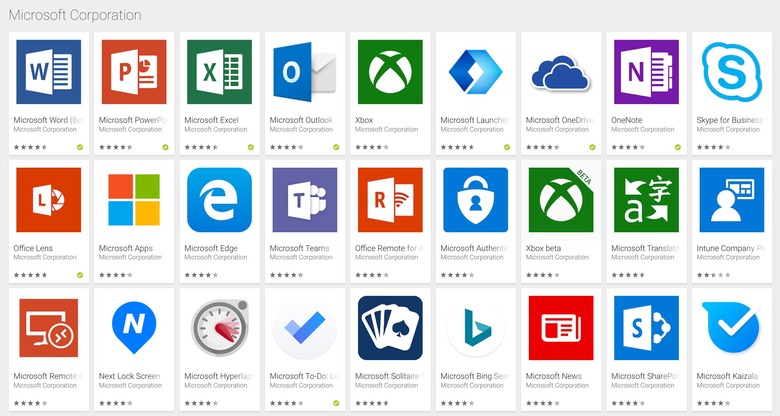Open the Office Lens icon
The width and height of the screenshot is (780, 416).
coord(49,200)
